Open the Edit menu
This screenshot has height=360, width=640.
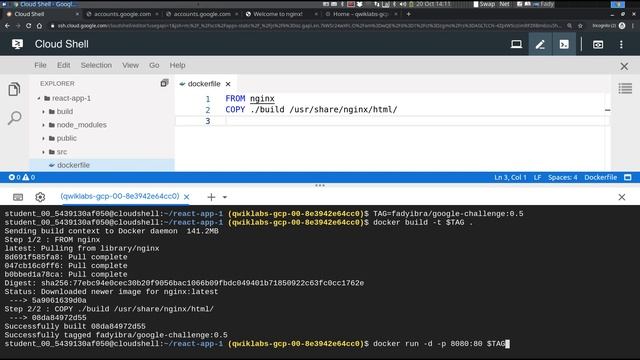(x=63, y=65)
